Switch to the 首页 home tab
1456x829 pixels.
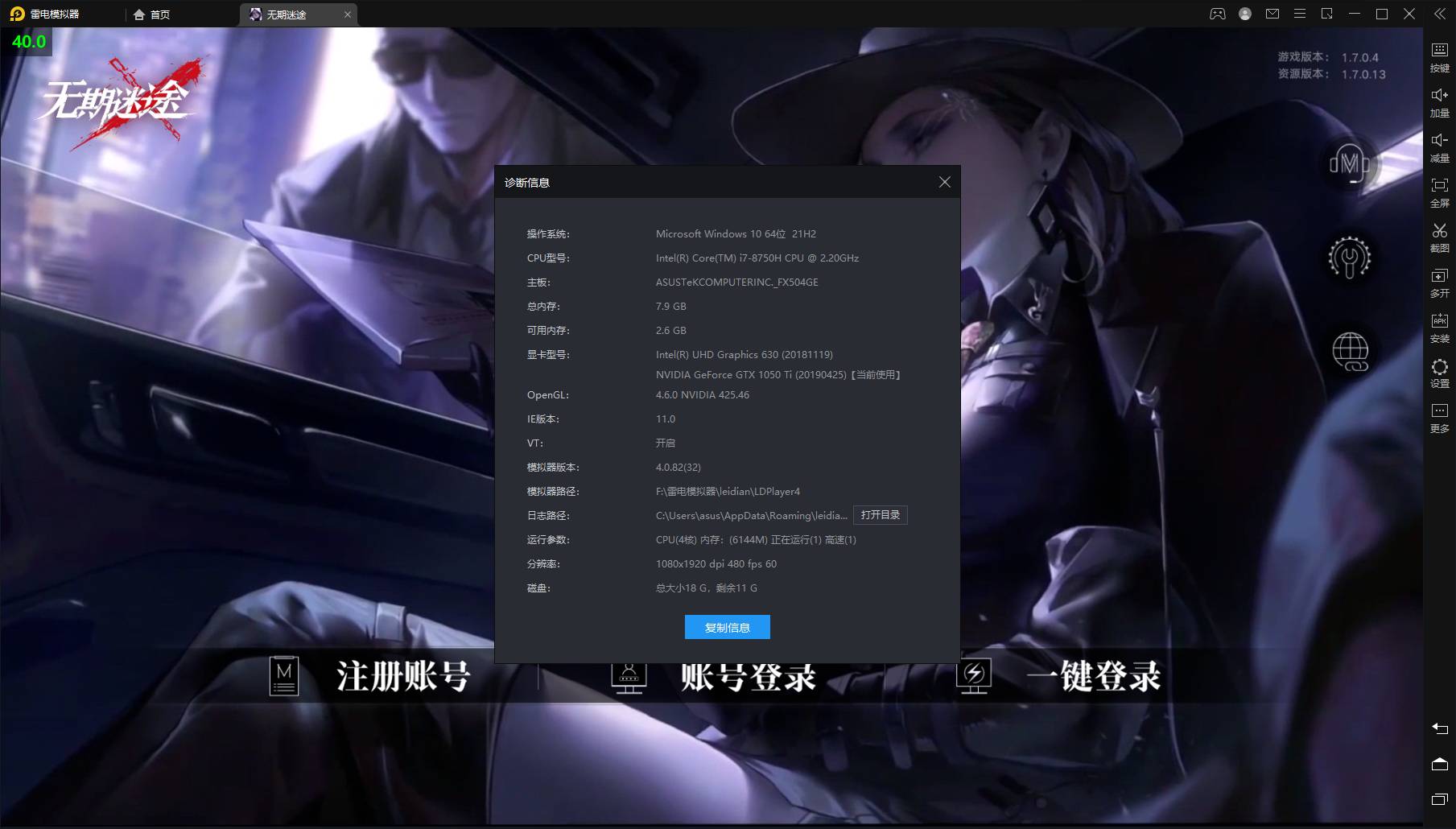[152, 14]
